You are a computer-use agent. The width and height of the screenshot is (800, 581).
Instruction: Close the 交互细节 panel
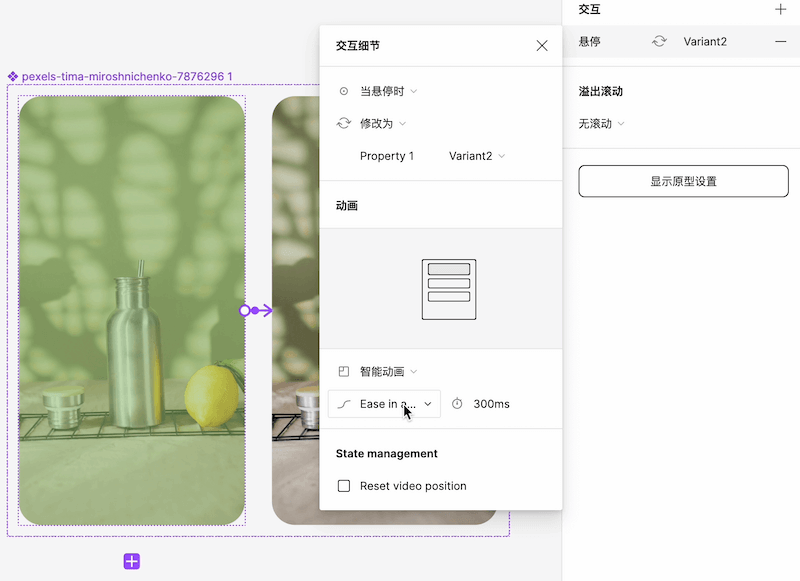(542, 46)
